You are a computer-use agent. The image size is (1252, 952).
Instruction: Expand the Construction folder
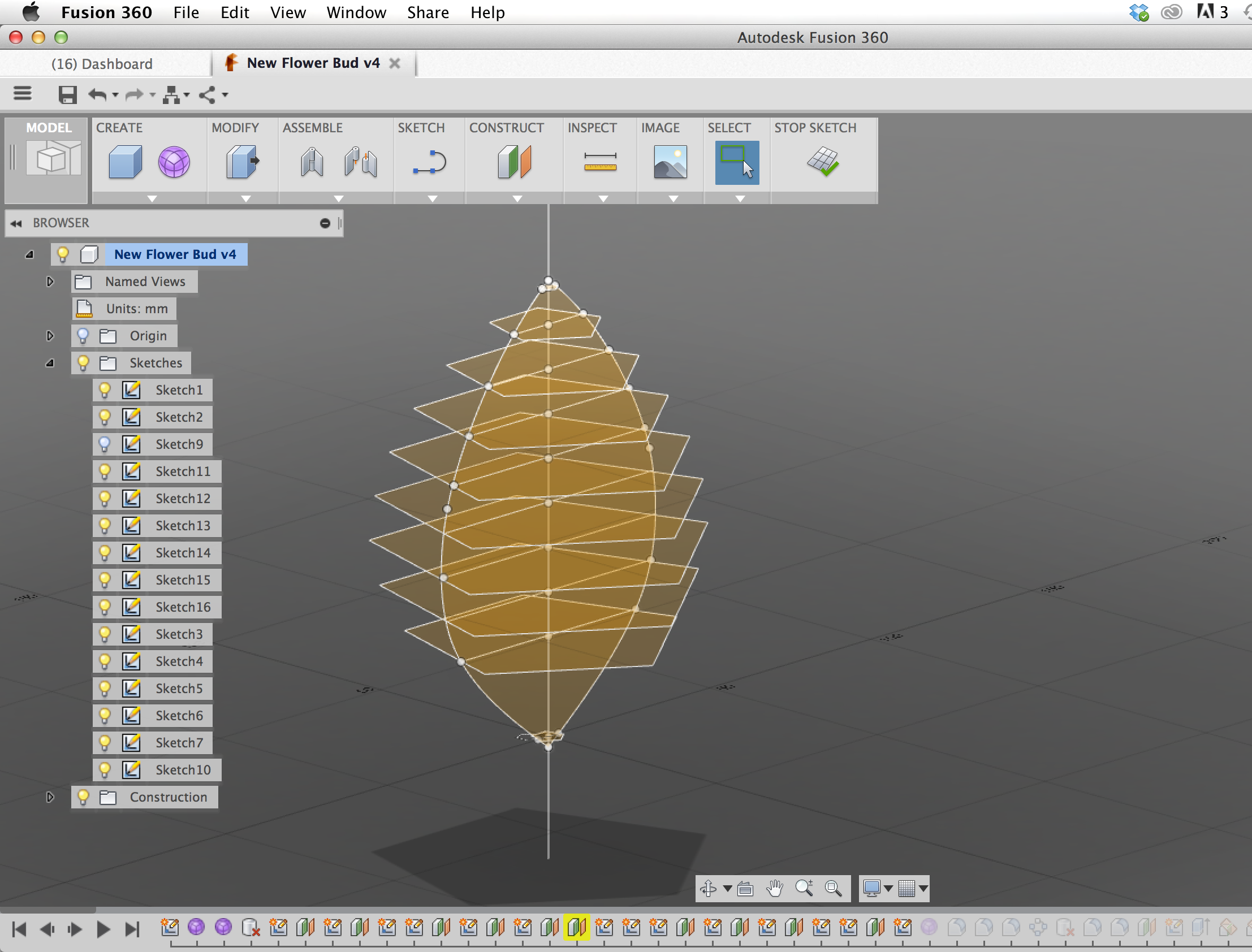click(48, 797)
